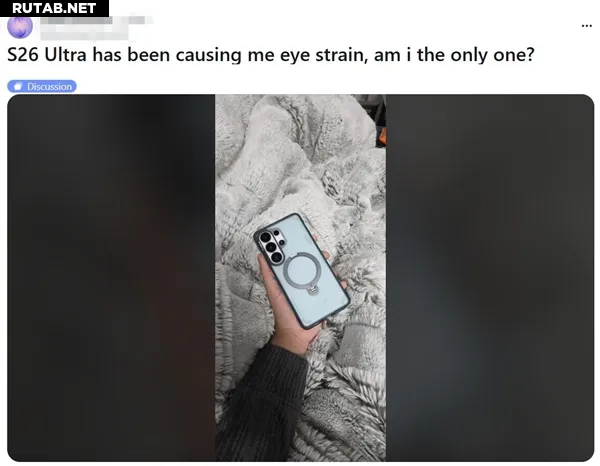The height and width of the screenshot is (466, 600).
Task: Open the blurred username beside the avatar
Action: [95, 20]
